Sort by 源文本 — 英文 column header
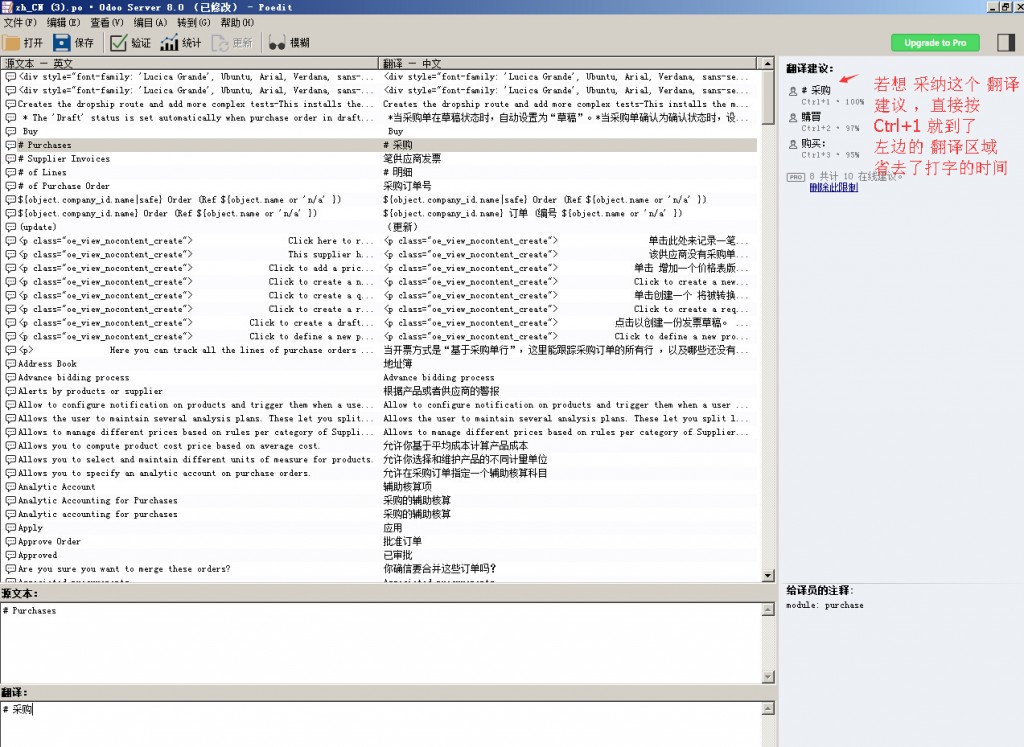Image resolution: width=1024 pixels, height=747 pixels. [x=190, y=63]
